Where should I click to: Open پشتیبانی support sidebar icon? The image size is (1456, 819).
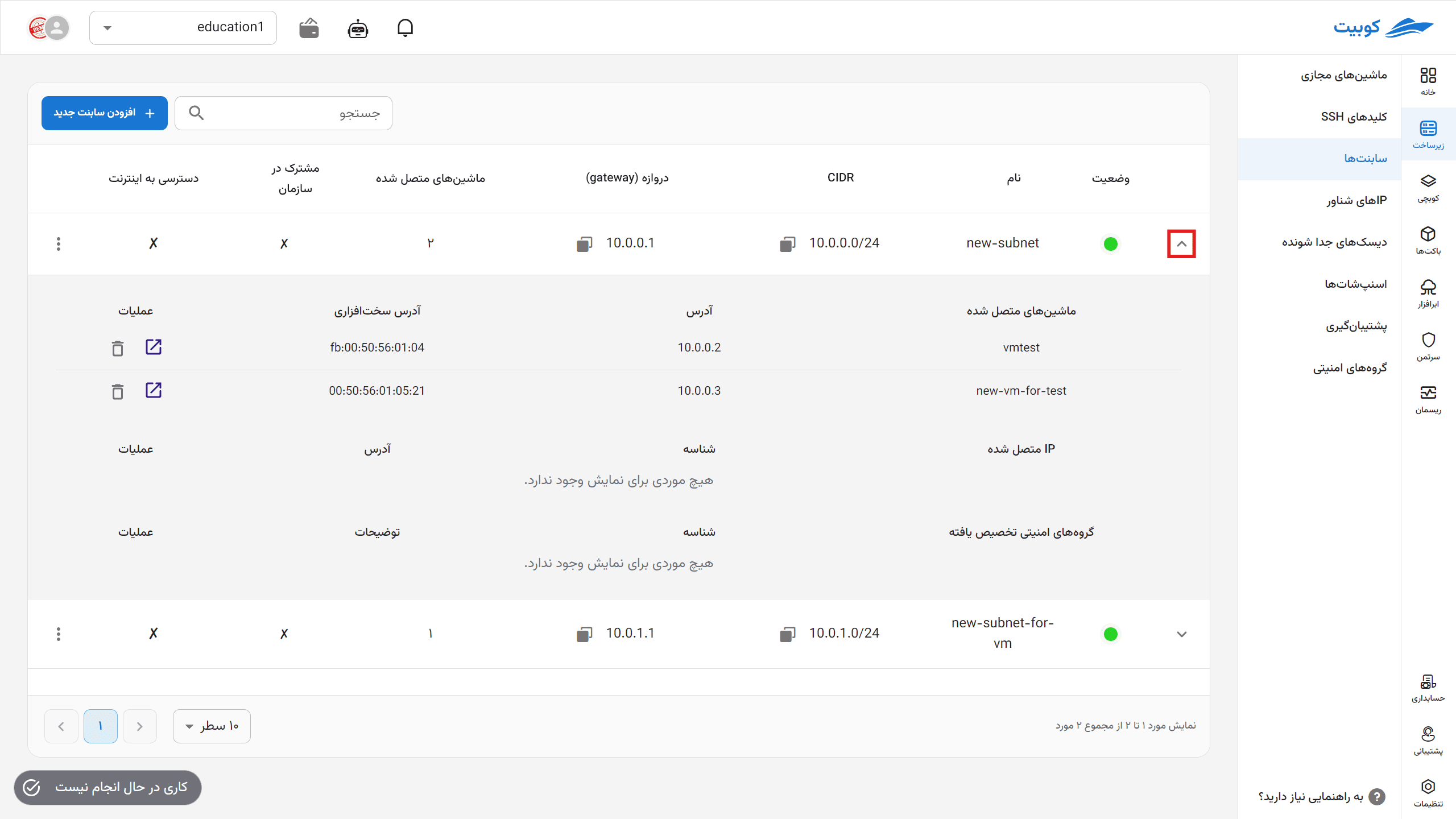click(x=1428, y=740)
